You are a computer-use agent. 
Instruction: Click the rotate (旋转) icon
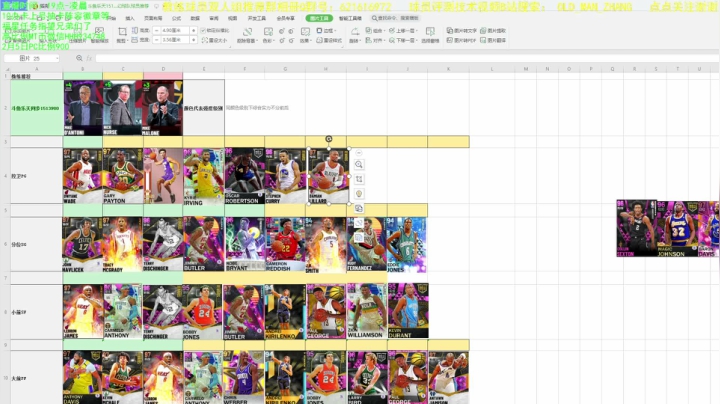tap(354, 32)
